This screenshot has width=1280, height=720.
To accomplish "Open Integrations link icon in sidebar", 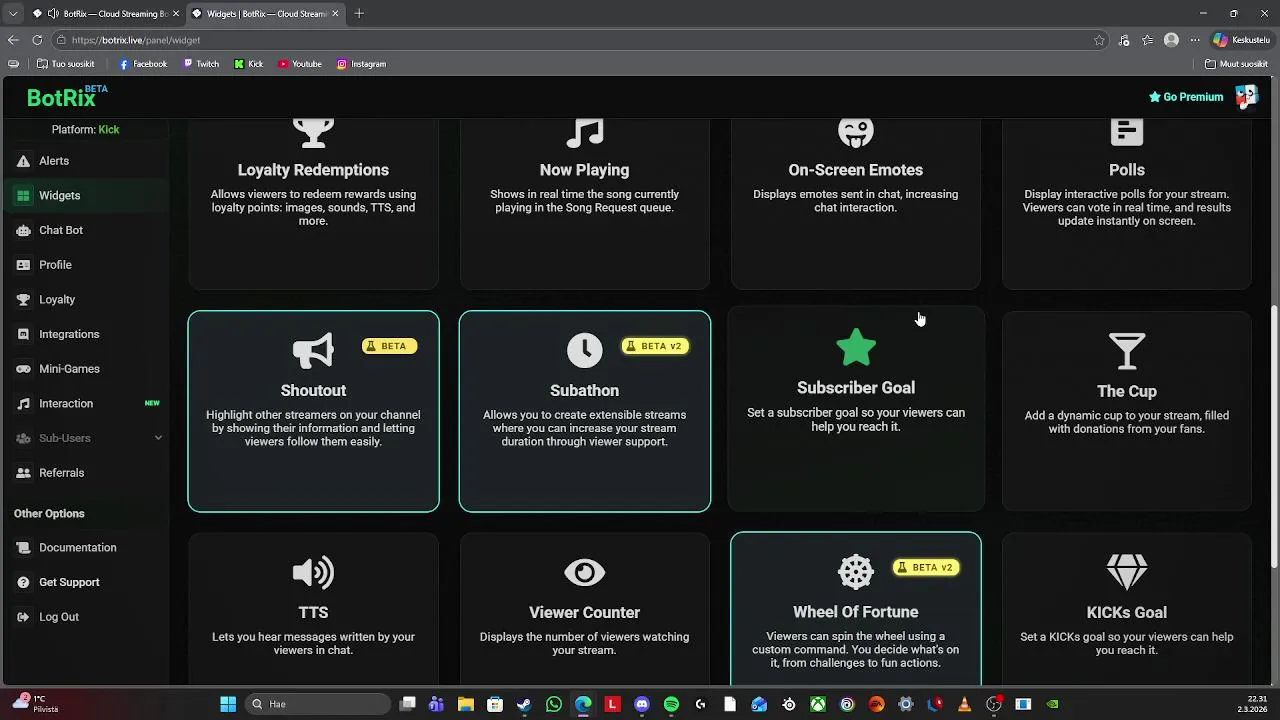I will (23, 334).
